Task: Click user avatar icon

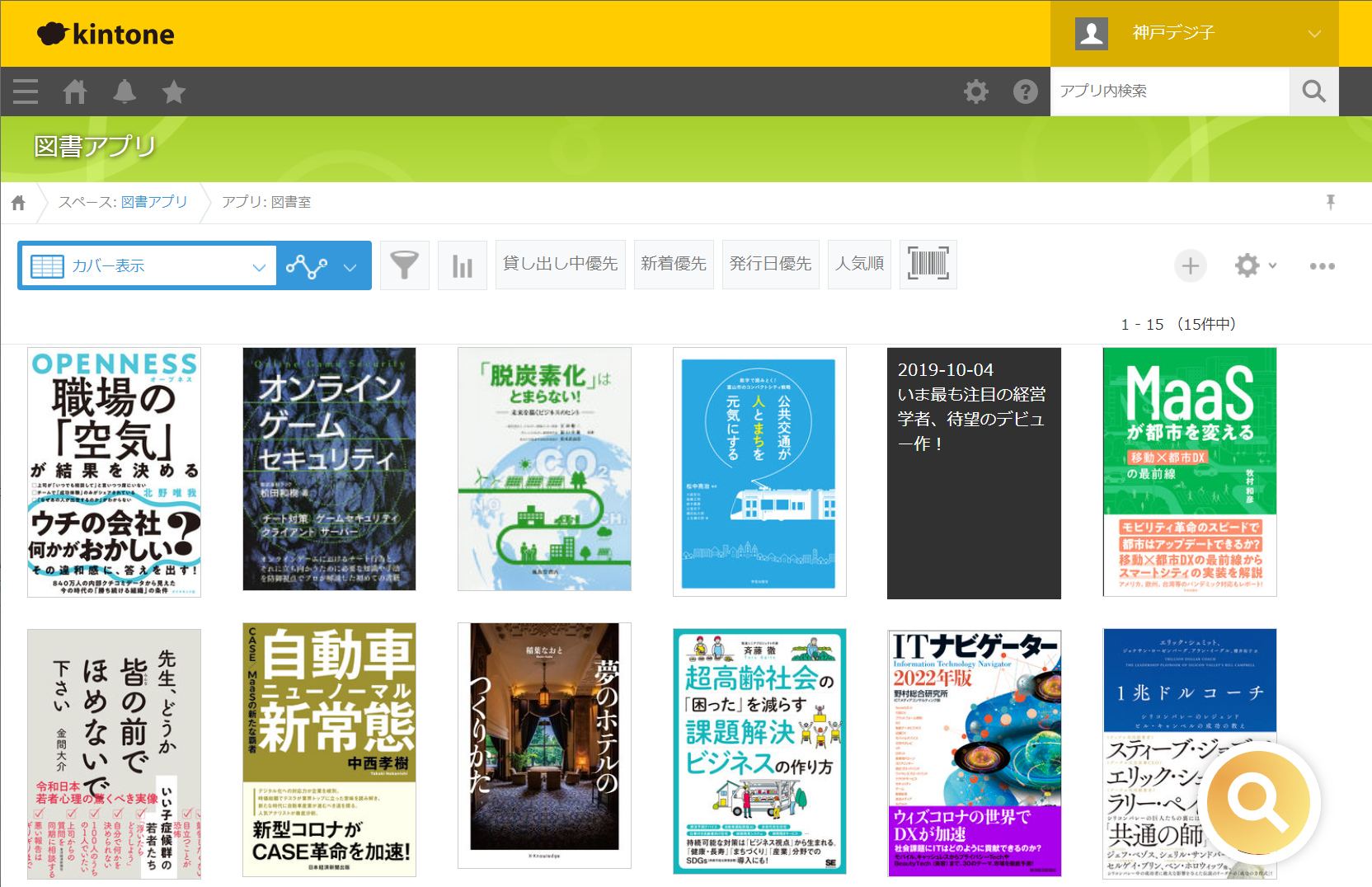Action: pos(1092,34)
